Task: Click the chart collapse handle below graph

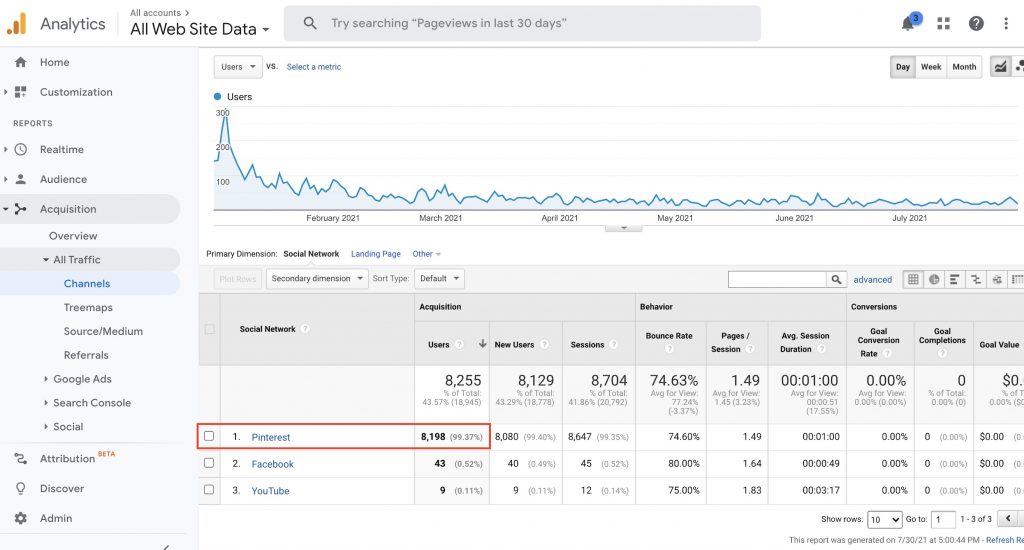Action: click(x=624, y=227)
